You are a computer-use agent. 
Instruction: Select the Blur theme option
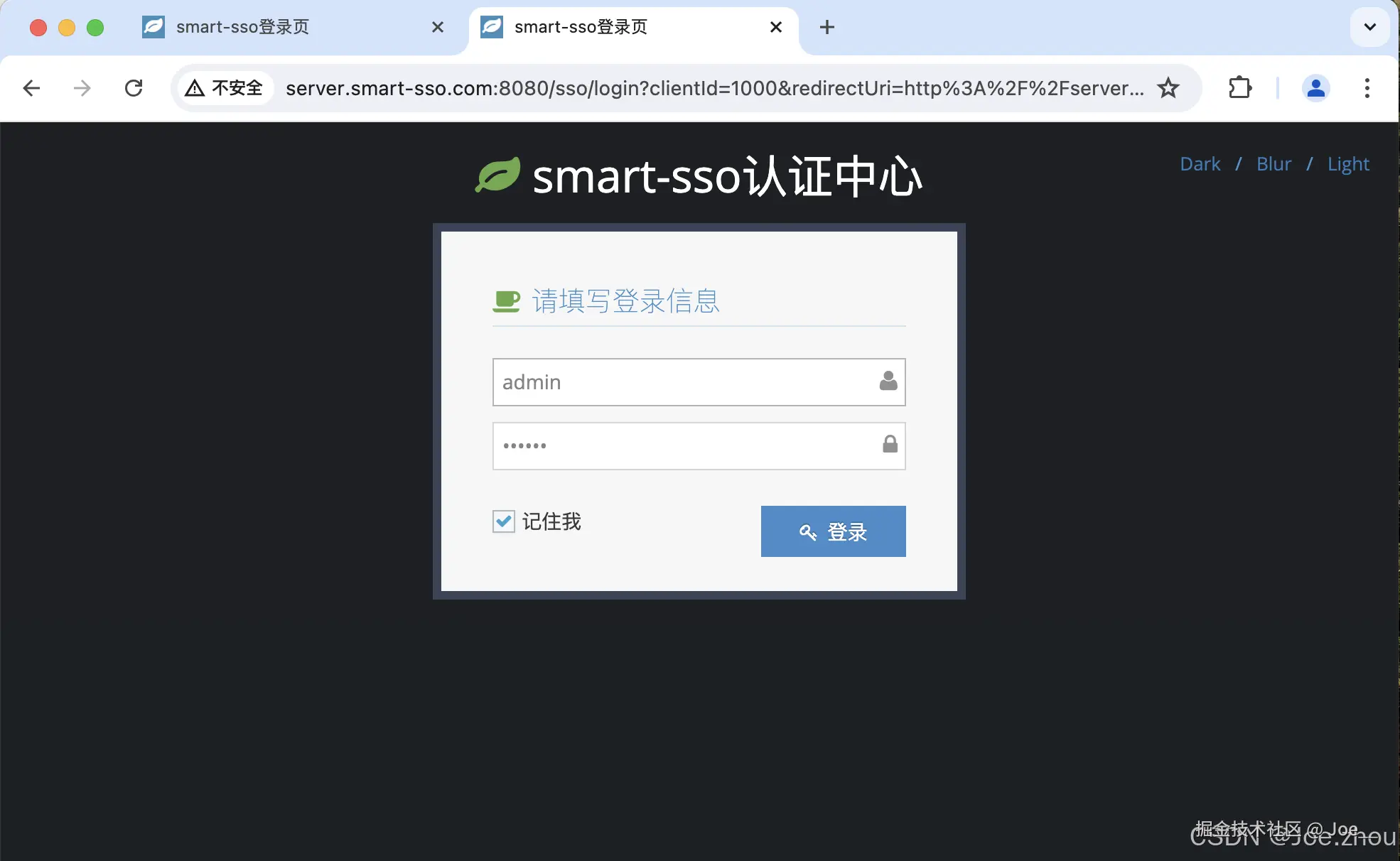pos(1274,163)
